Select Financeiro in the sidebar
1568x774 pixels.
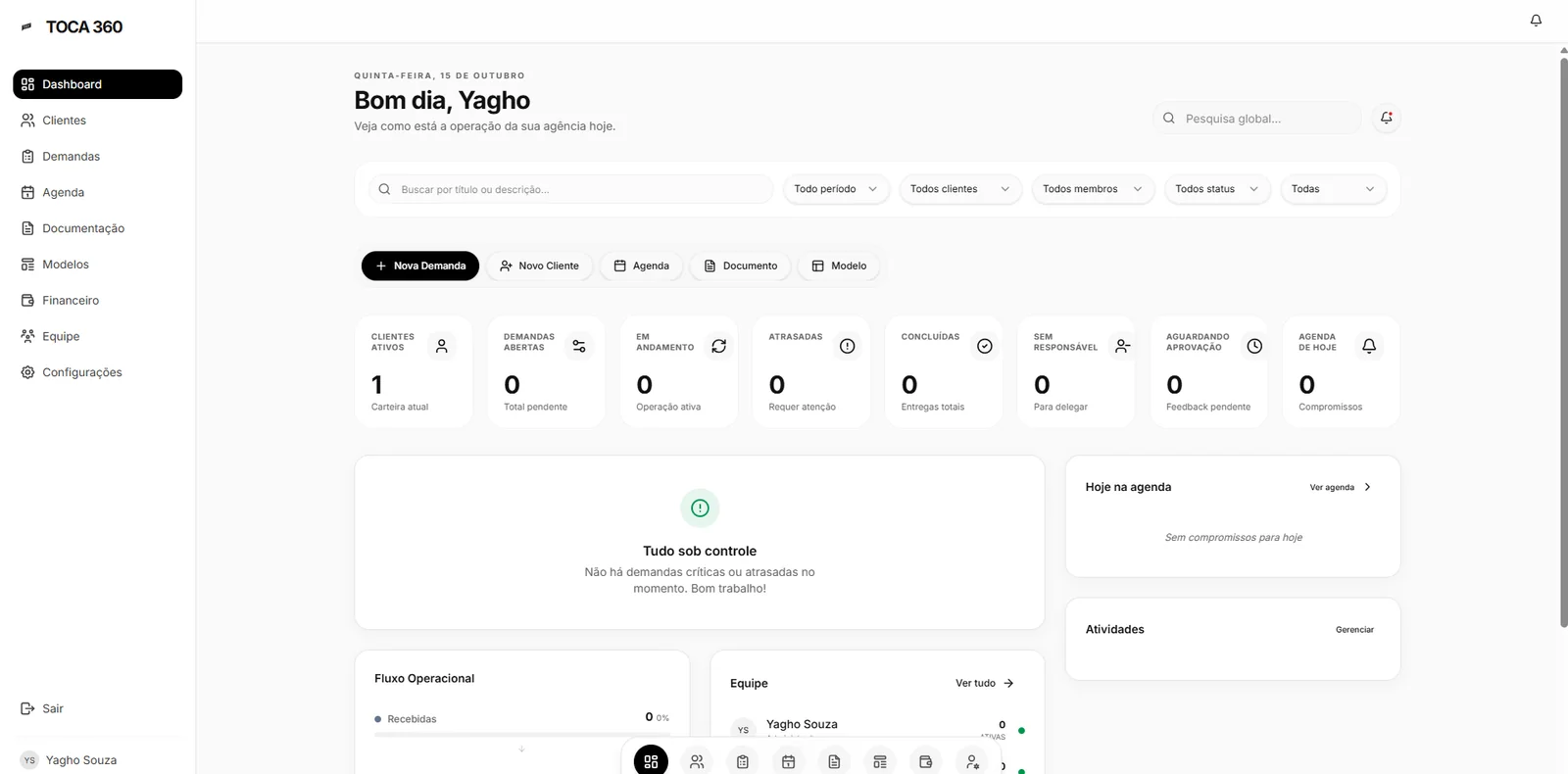(x=97, y=301)
